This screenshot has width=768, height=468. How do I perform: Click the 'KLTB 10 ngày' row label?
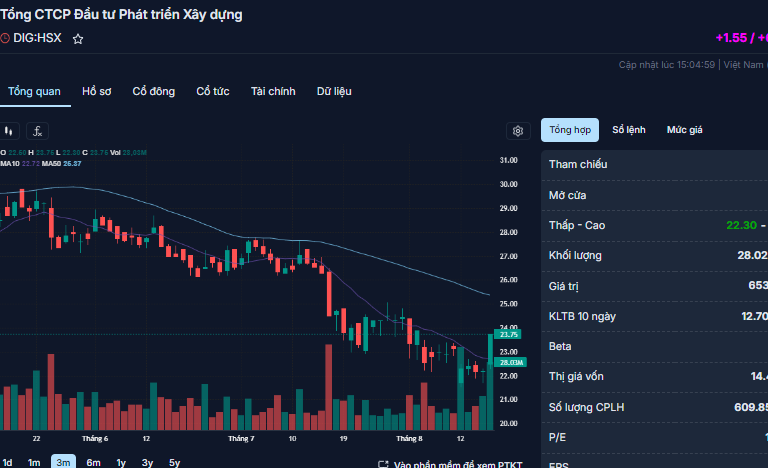(x=582, y=317)
